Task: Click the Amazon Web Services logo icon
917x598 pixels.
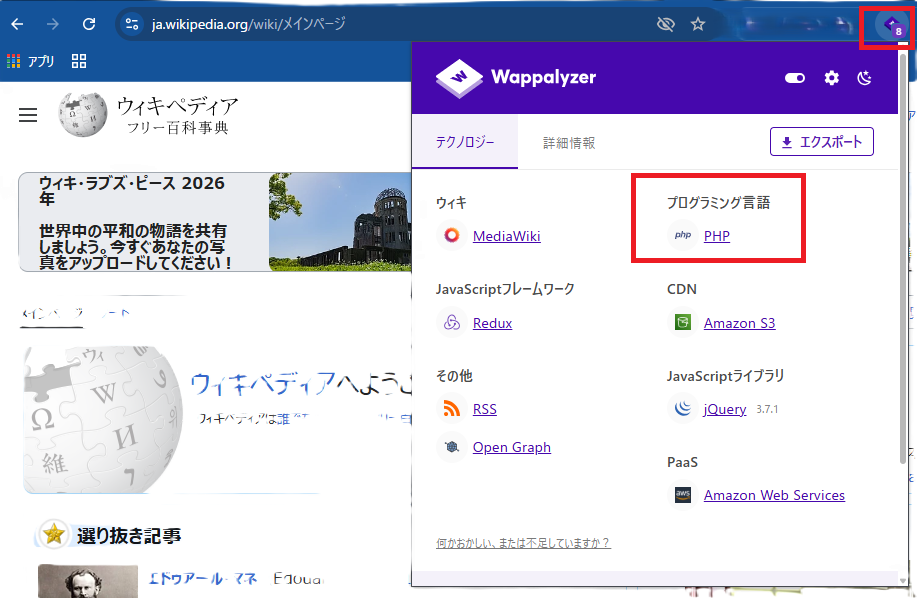Action: point(682,495)
